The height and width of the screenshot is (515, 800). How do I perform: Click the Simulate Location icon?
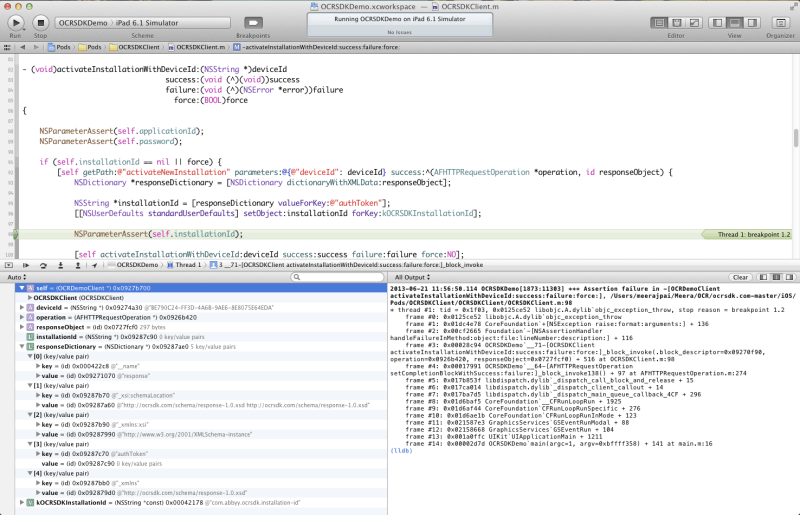coord(94,265)
